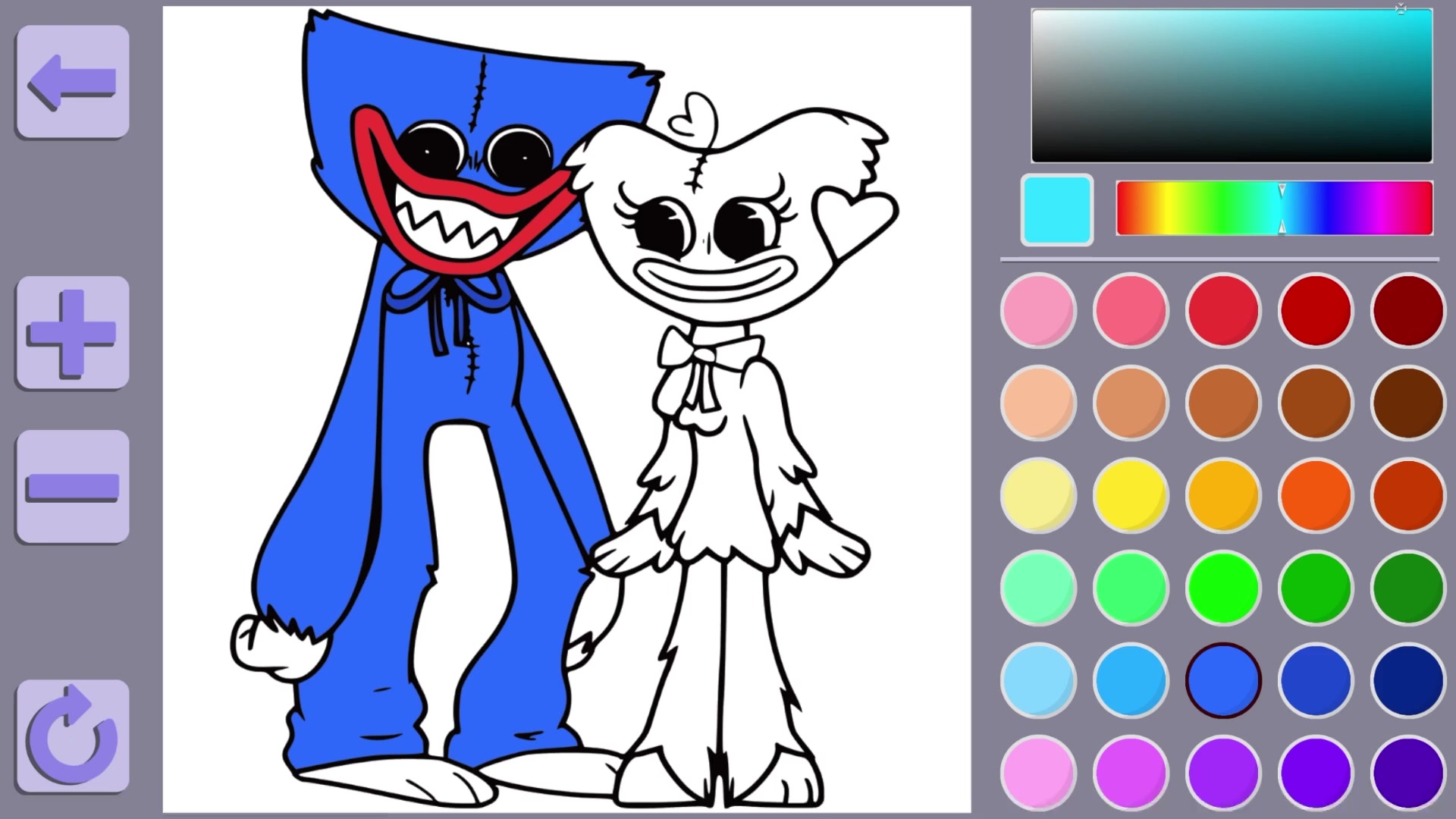Select the crimson red swatch
This screenshot has width=1456, height=819.
pos(1223,311)
